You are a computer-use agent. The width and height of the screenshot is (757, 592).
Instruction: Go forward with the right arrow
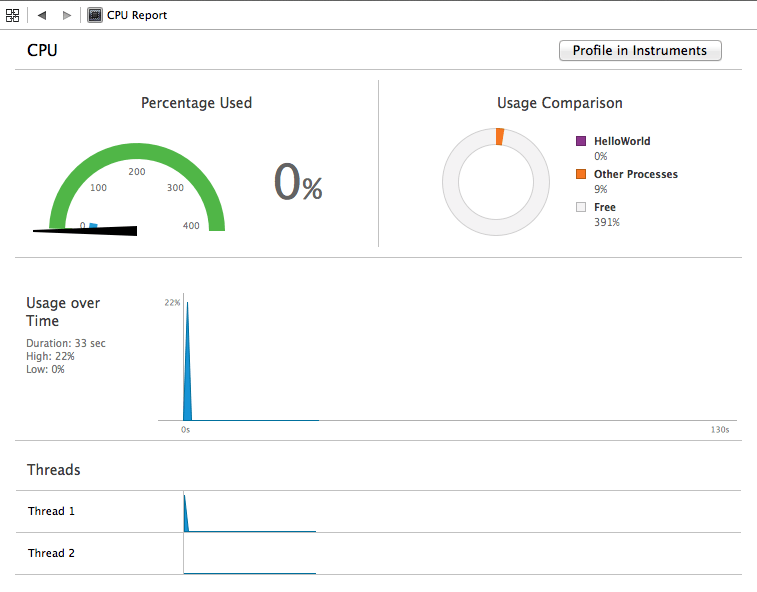(67, 15)
